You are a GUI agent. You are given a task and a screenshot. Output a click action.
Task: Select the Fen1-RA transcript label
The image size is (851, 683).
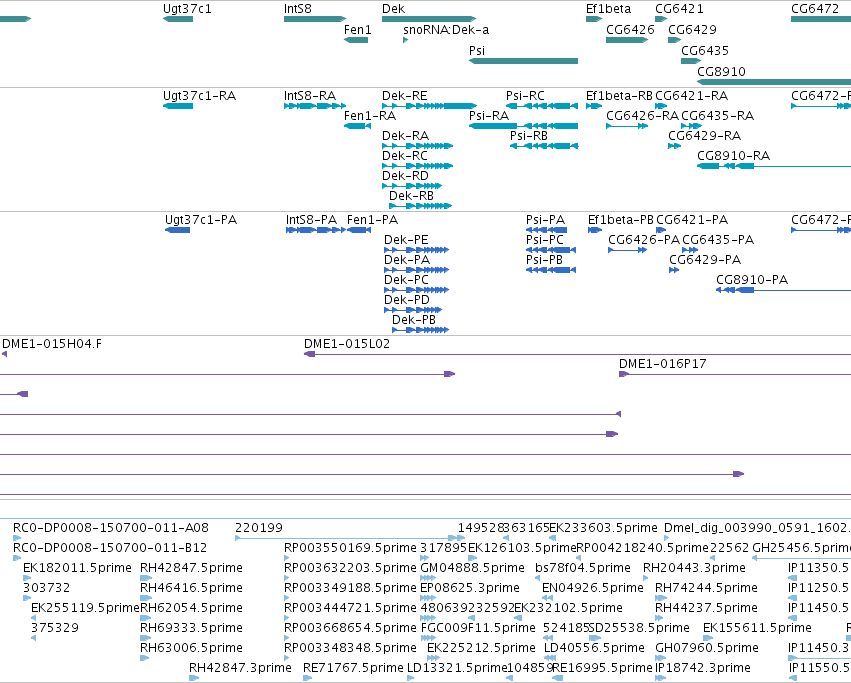point(370,116)
